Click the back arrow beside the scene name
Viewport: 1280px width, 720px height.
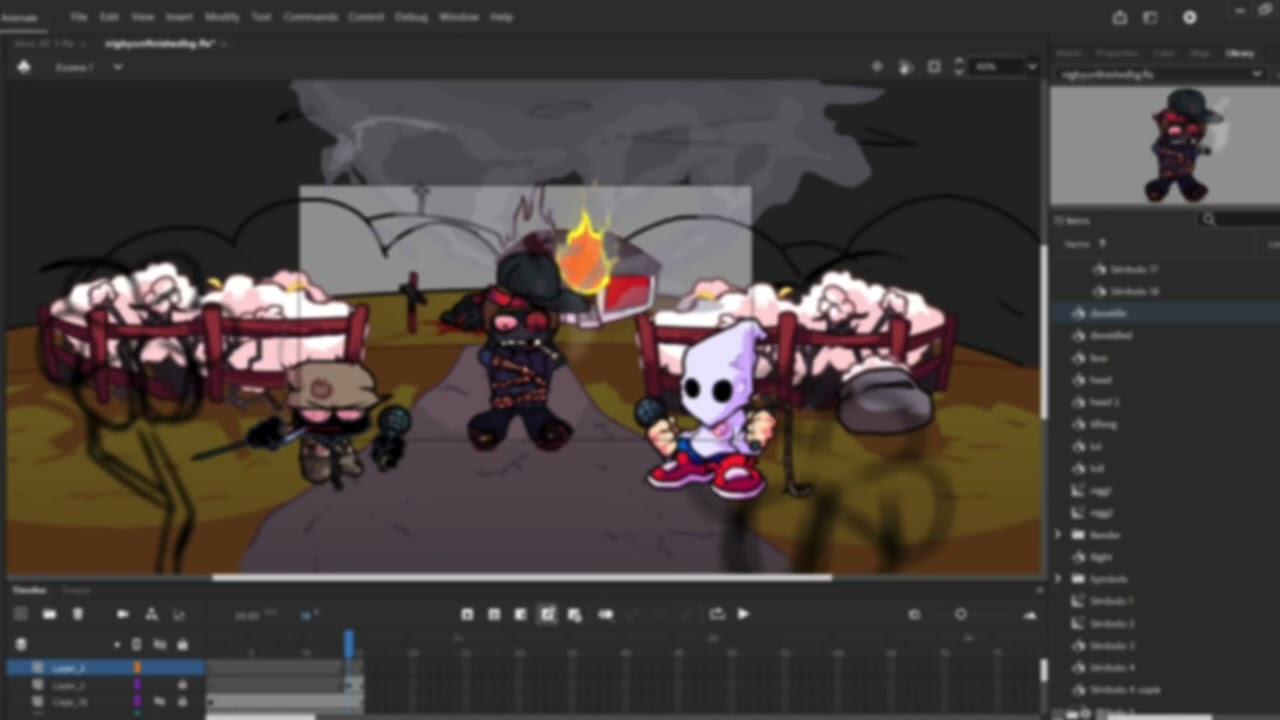24,67
